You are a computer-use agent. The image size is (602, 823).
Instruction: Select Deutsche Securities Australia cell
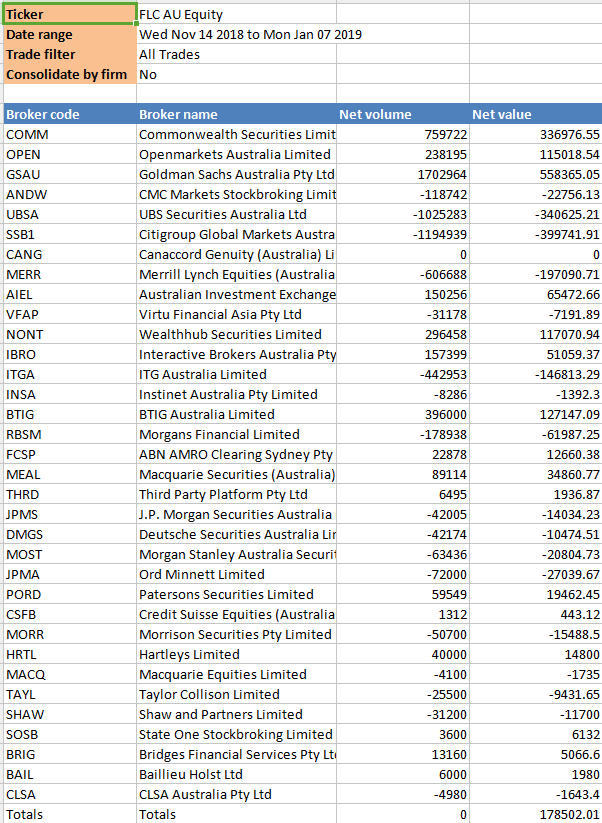coord(236,534)
